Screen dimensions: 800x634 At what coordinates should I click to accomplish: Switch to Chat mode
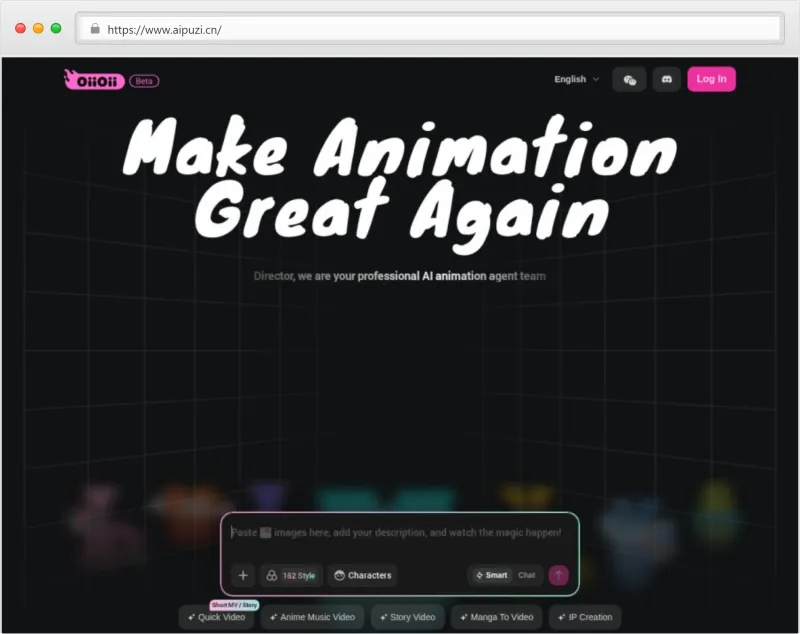[x=526, y=575]
